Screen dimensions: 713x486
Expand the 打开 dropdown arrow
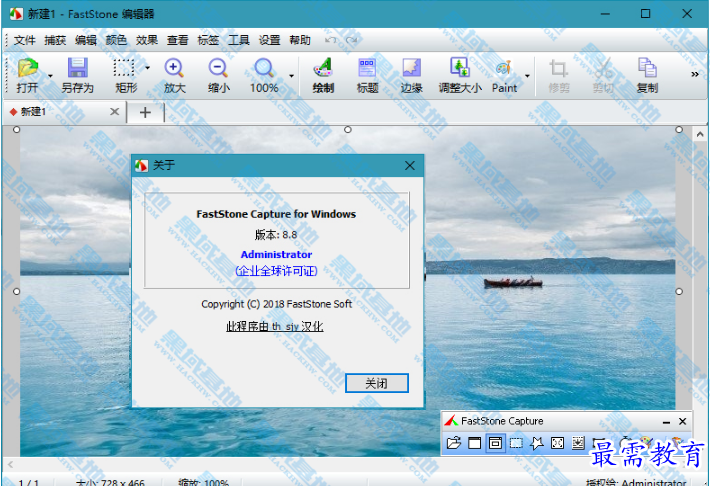[50, 76]
